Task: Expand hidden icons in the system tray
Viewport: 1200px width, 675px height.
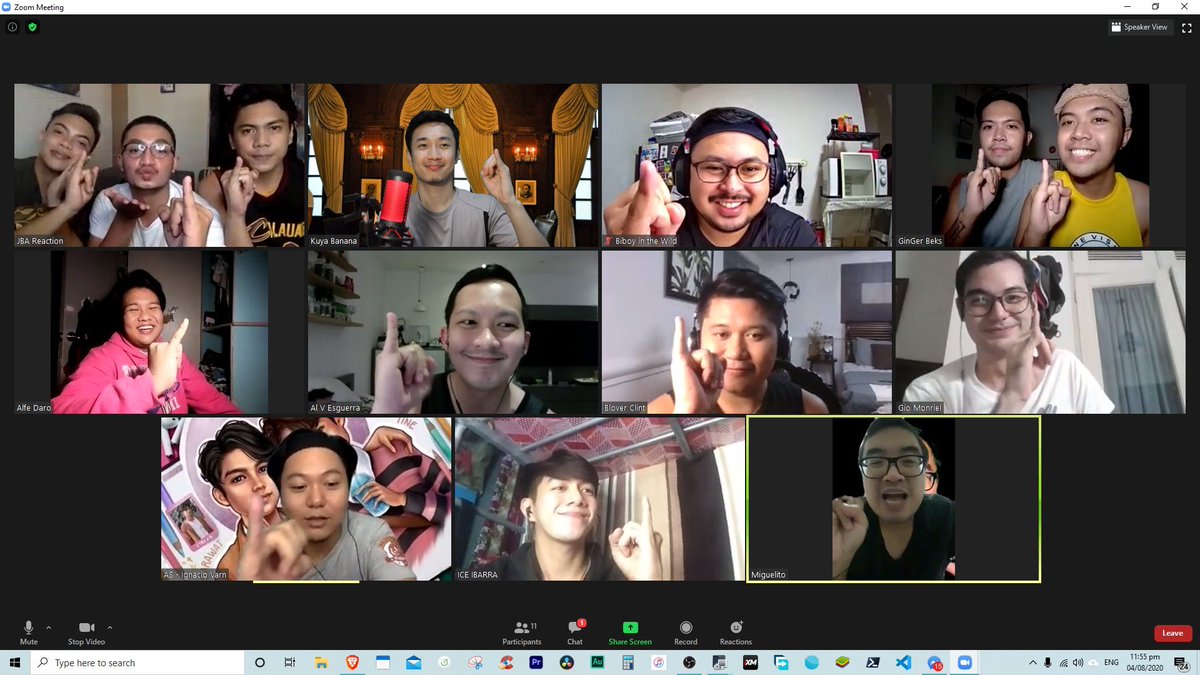Action: click(x=1032, y=662)
